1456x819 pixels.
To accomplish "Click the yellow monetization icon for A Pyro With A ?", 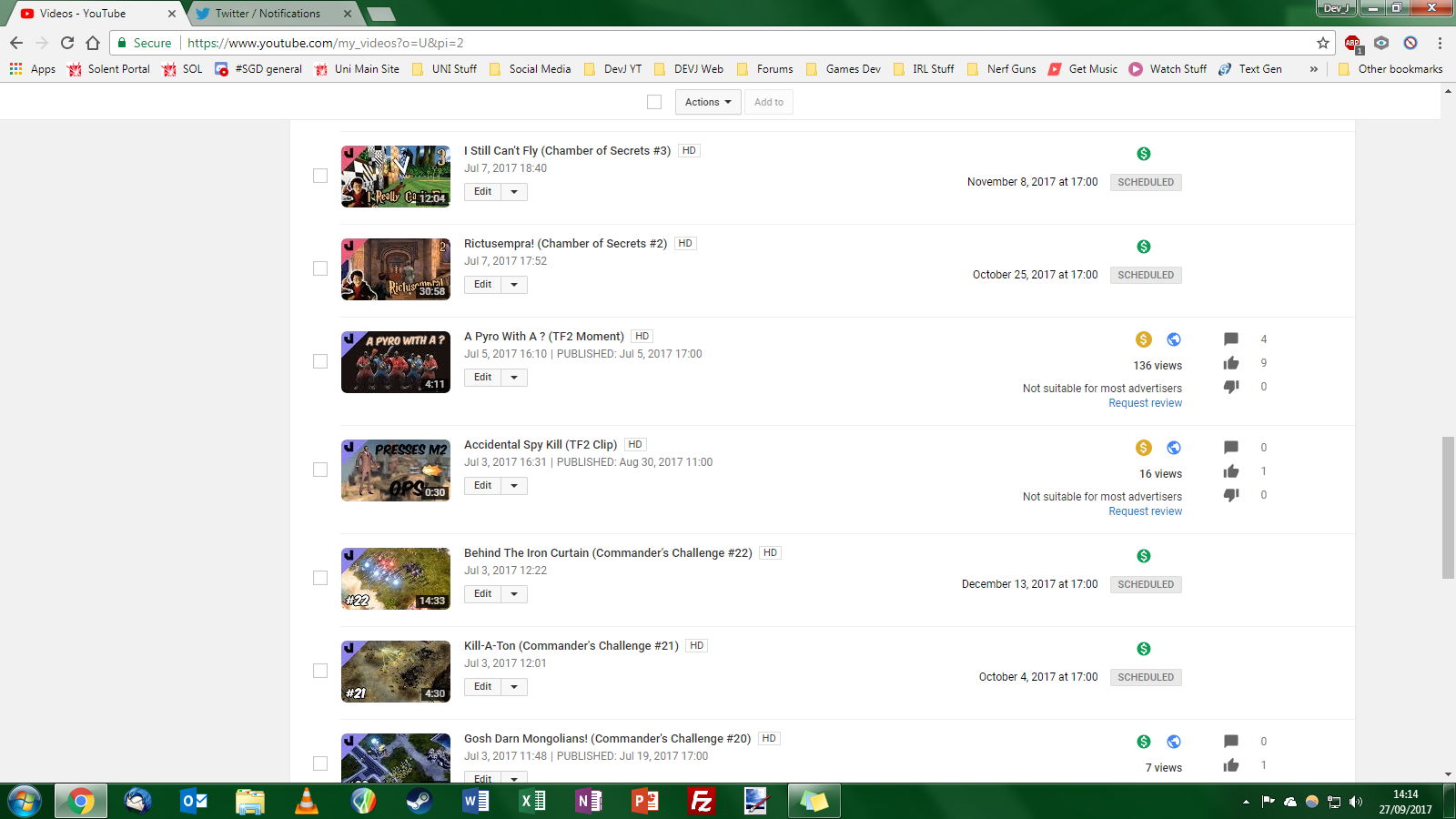I will click(x=1144, y=339).
